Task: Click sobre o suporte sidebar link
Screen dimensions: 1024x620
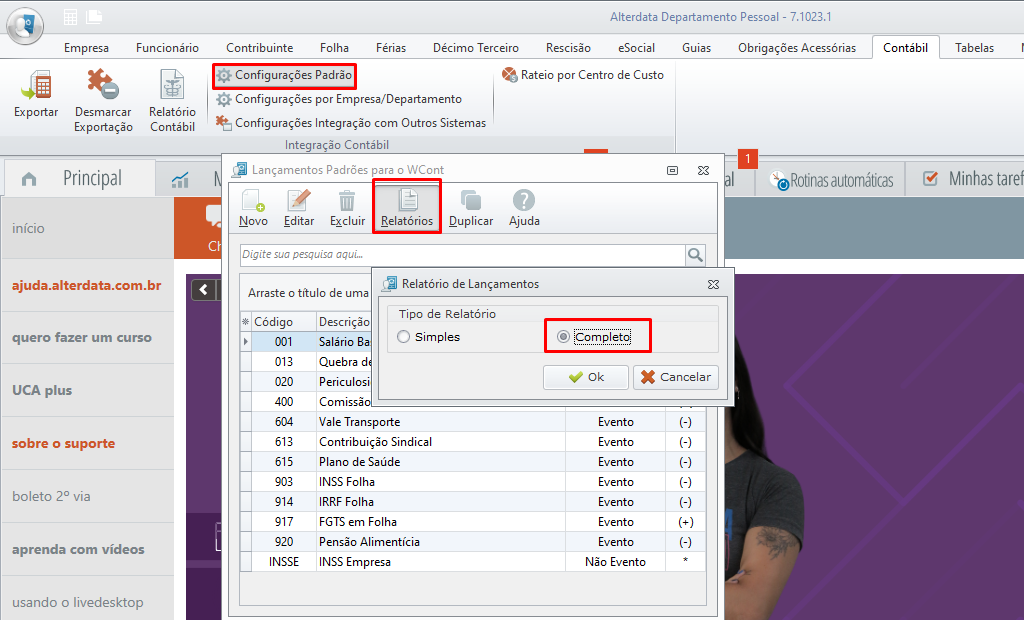Action: (63, 444)
